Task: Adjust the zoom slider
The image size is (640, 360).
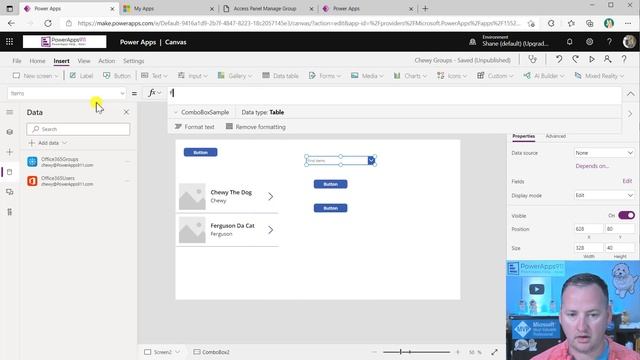Action: pyautogui.click(x=416, y=352)
